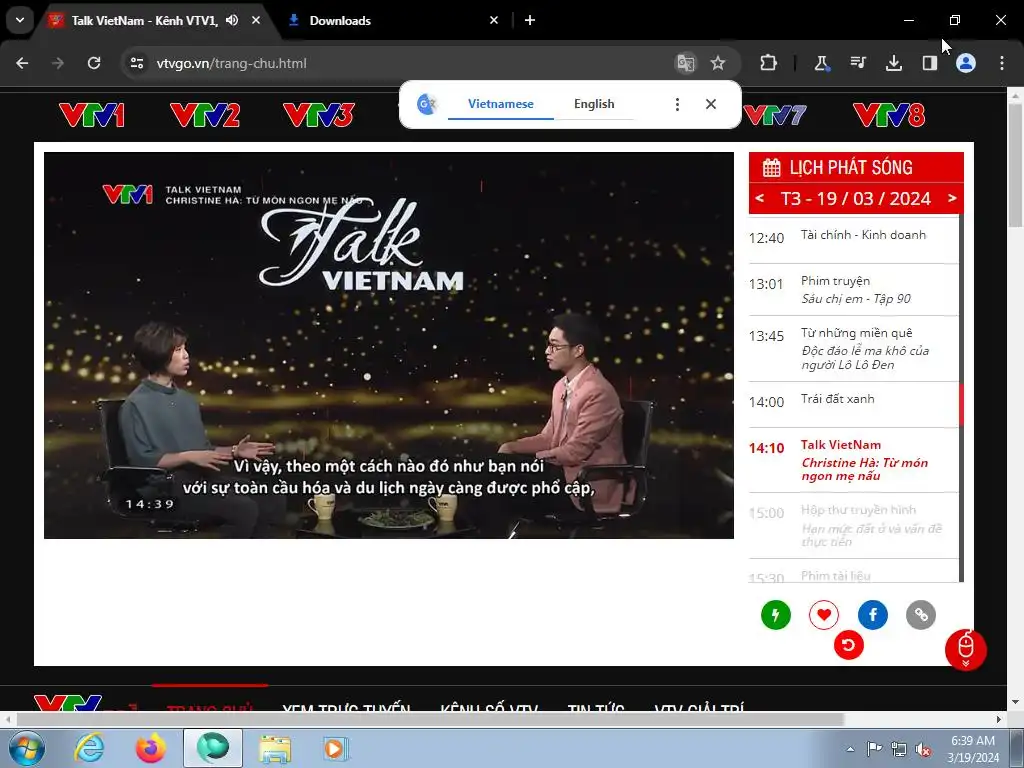Click the Talk Vietnam video player

point(389,345)
